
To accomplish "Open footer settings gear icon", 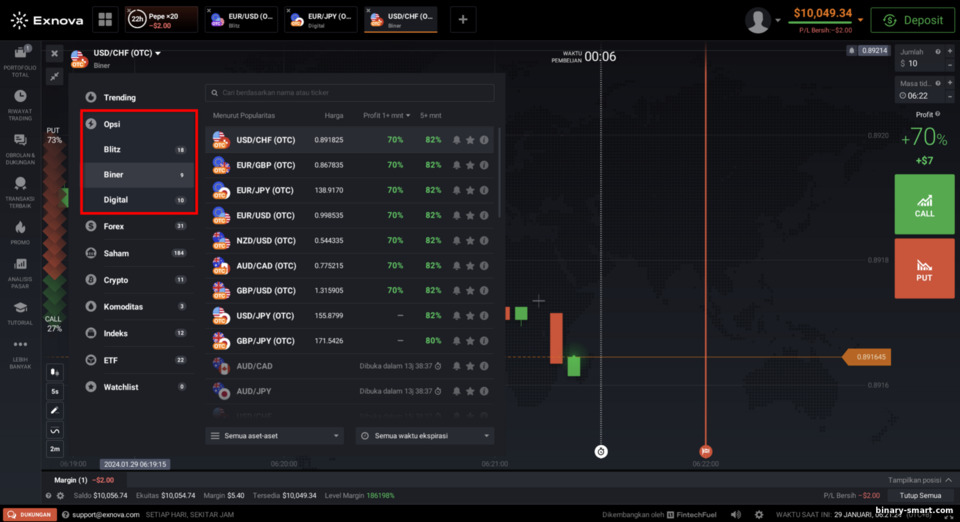I will [759, 515].
